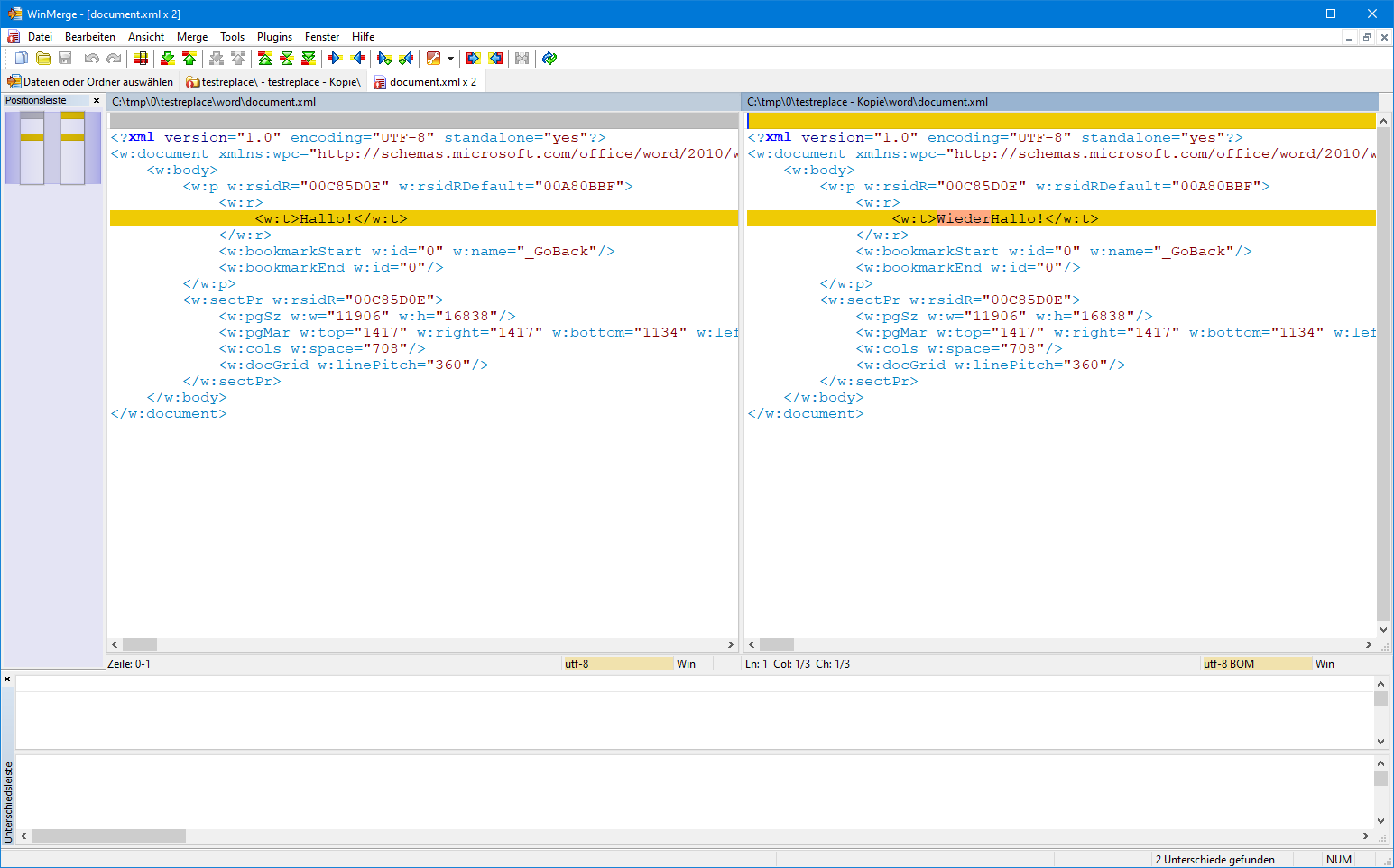Viewport: 1394px width, 868px height.
Task: Select the line difference icon
Action: [141, 59]
